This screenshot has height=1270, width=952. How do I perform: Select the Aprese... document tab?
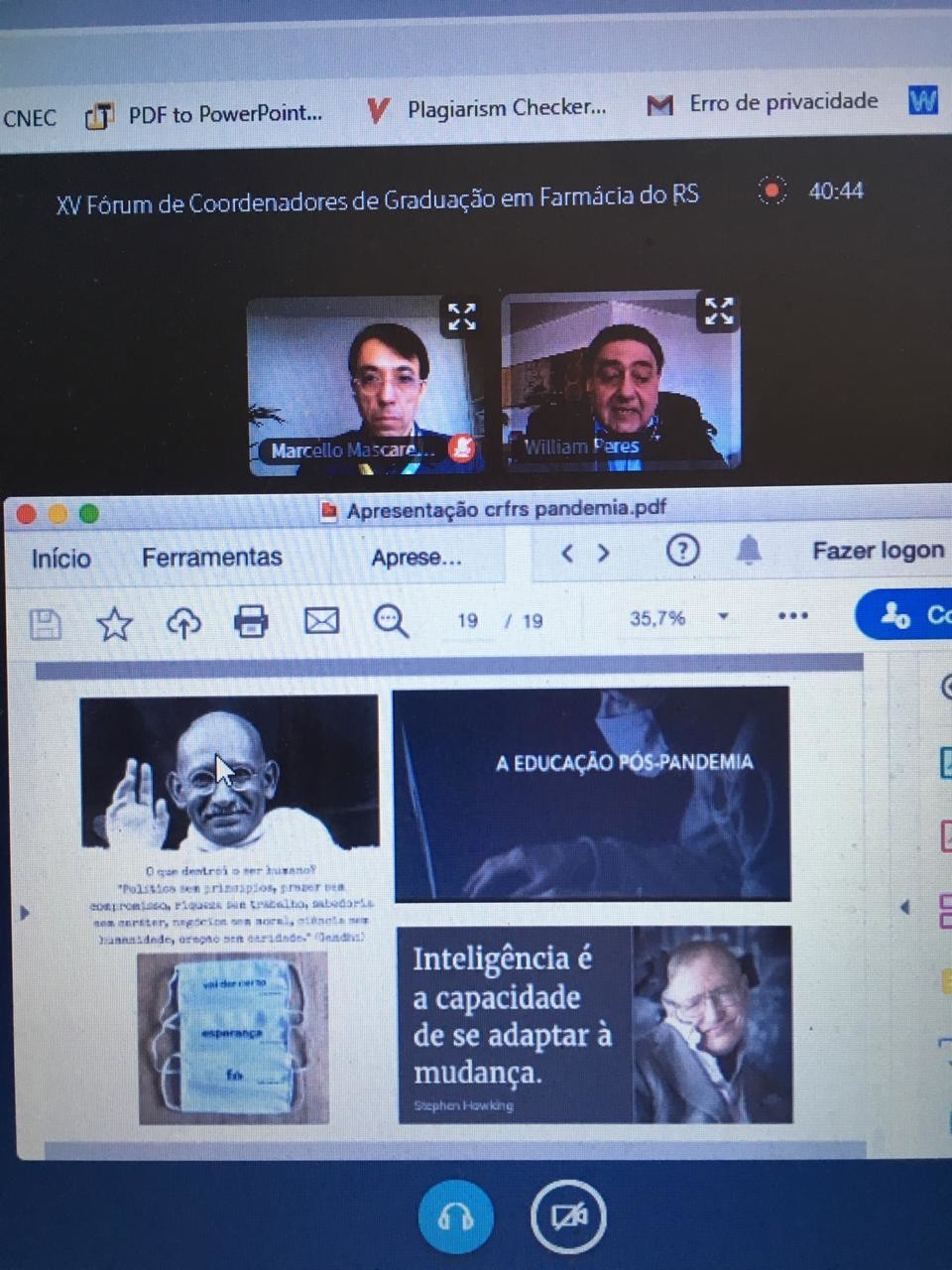416,557
